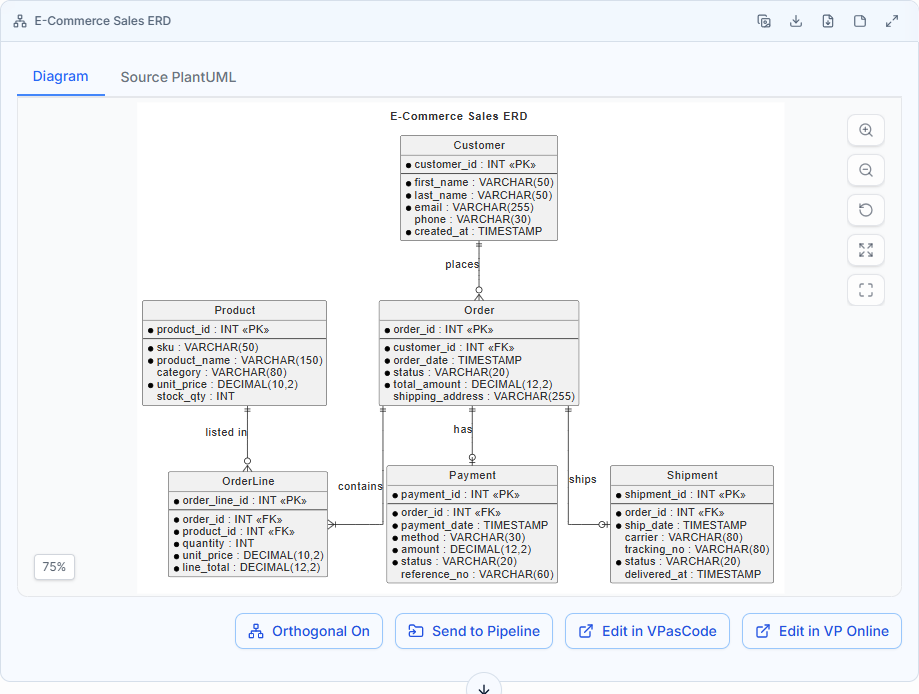
Task: Click the 'listed in' relationship label
Action: click(226, 432)
